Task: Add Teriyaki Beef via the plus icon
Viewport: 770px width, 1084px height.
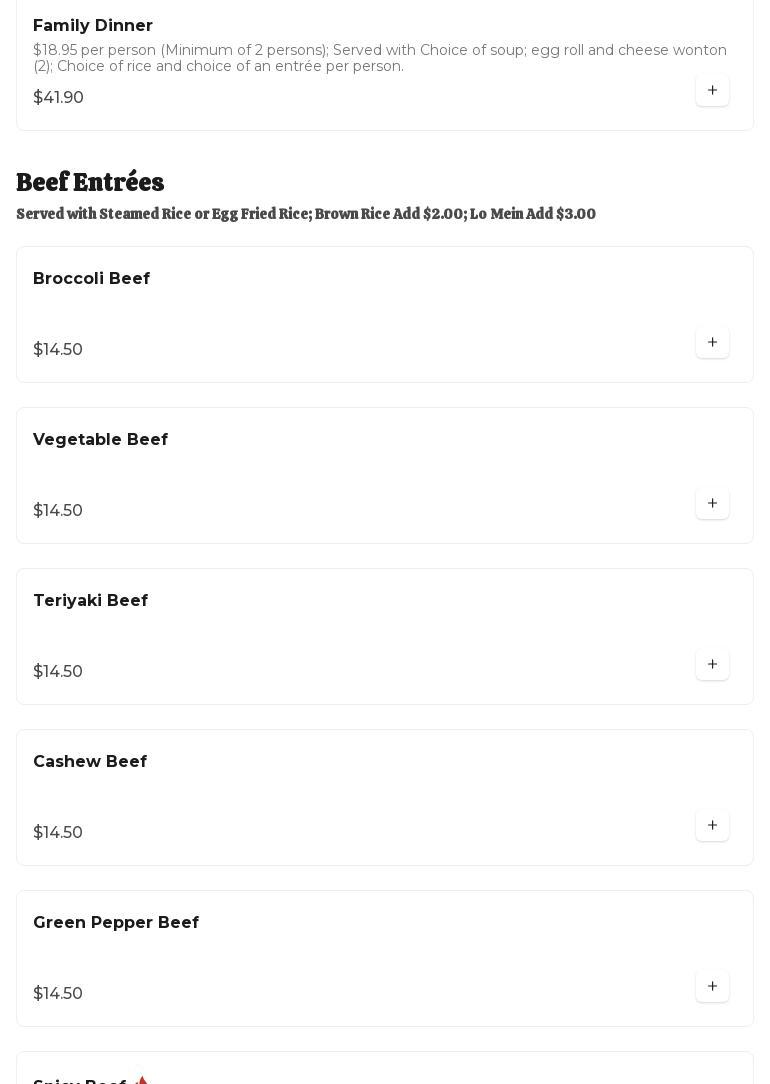Action: click(x=712, y=665)
